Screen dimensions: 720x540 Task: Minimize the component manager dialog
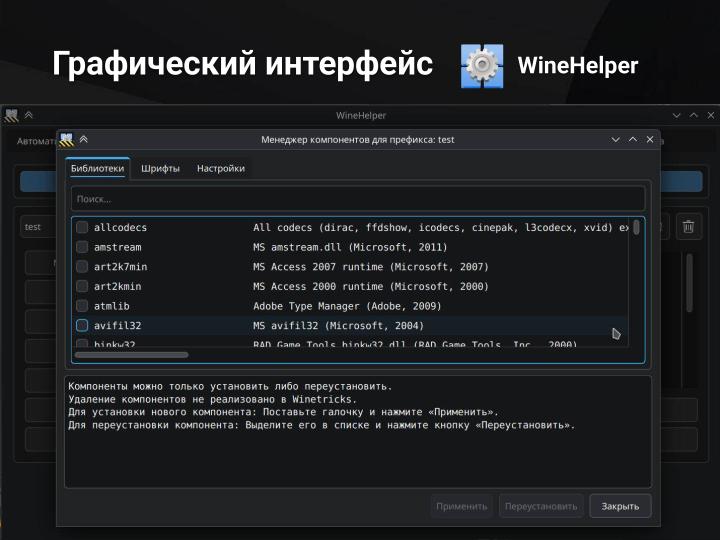pyautogui.click(x=615, y=140)
